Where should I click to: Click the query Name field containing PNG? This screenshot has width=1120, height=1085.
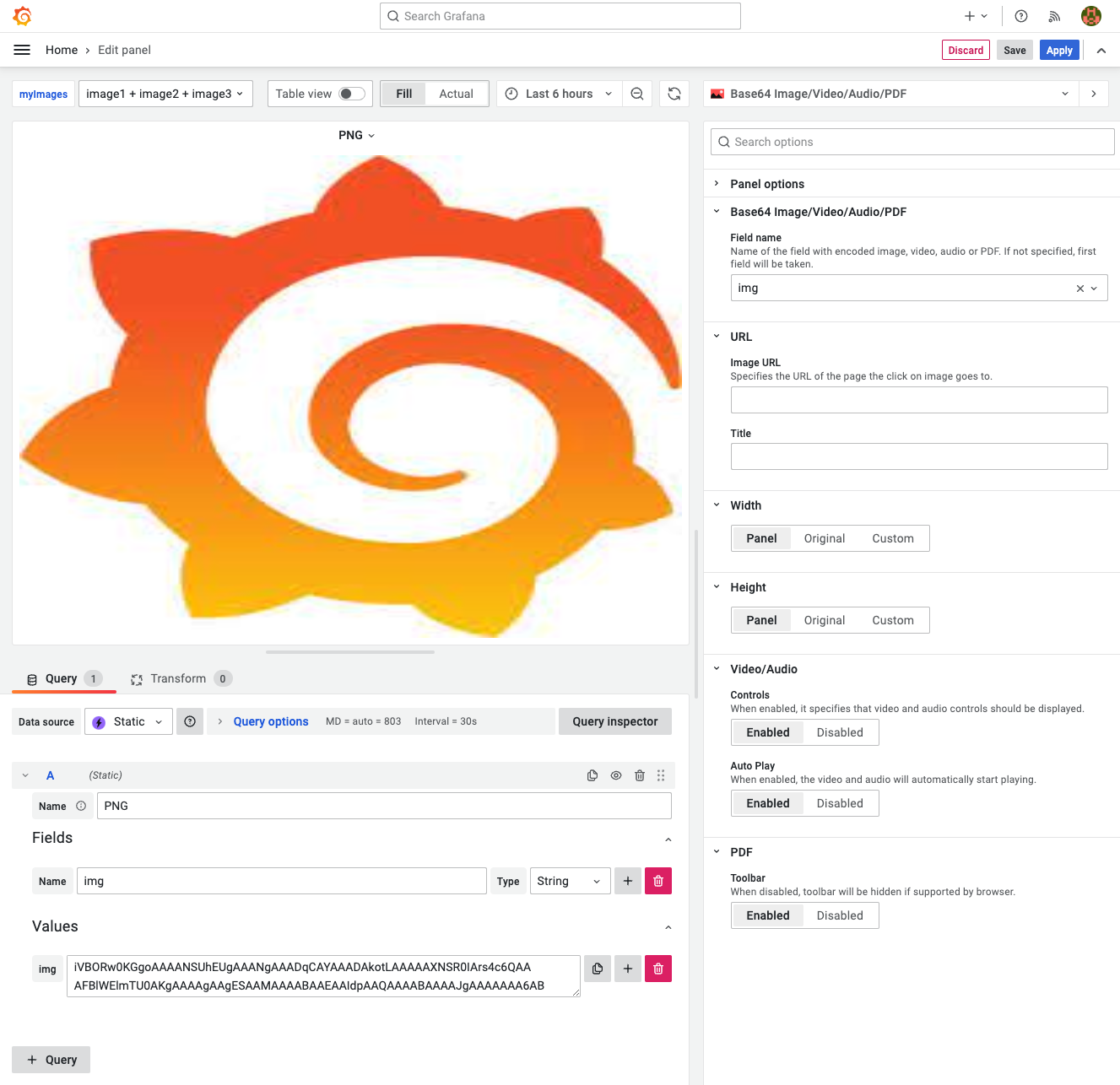pos(384,806)
